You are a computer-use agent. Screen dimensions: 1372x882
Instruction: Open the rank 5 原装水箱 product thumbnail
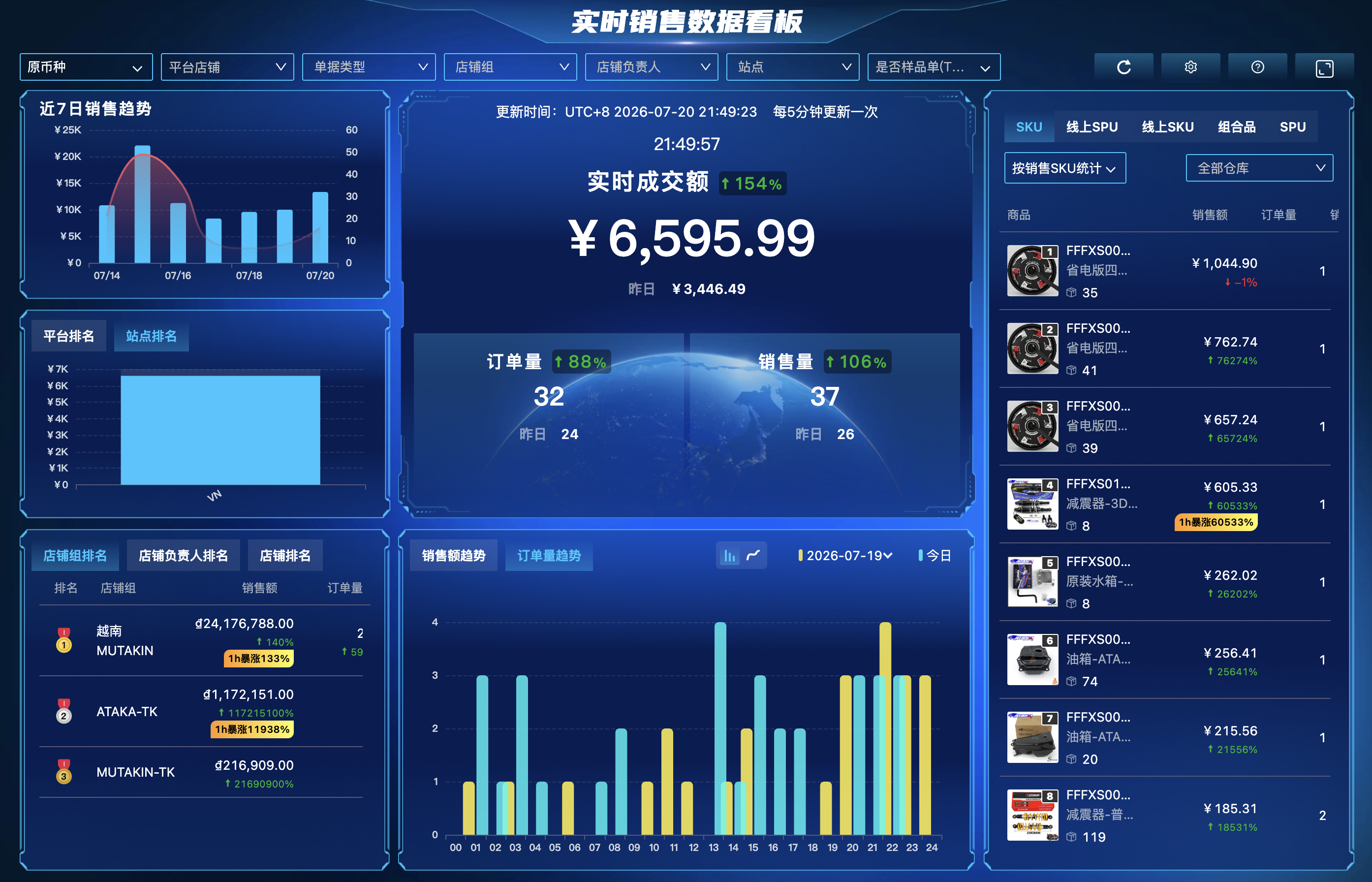click(x=1032, y=582)
